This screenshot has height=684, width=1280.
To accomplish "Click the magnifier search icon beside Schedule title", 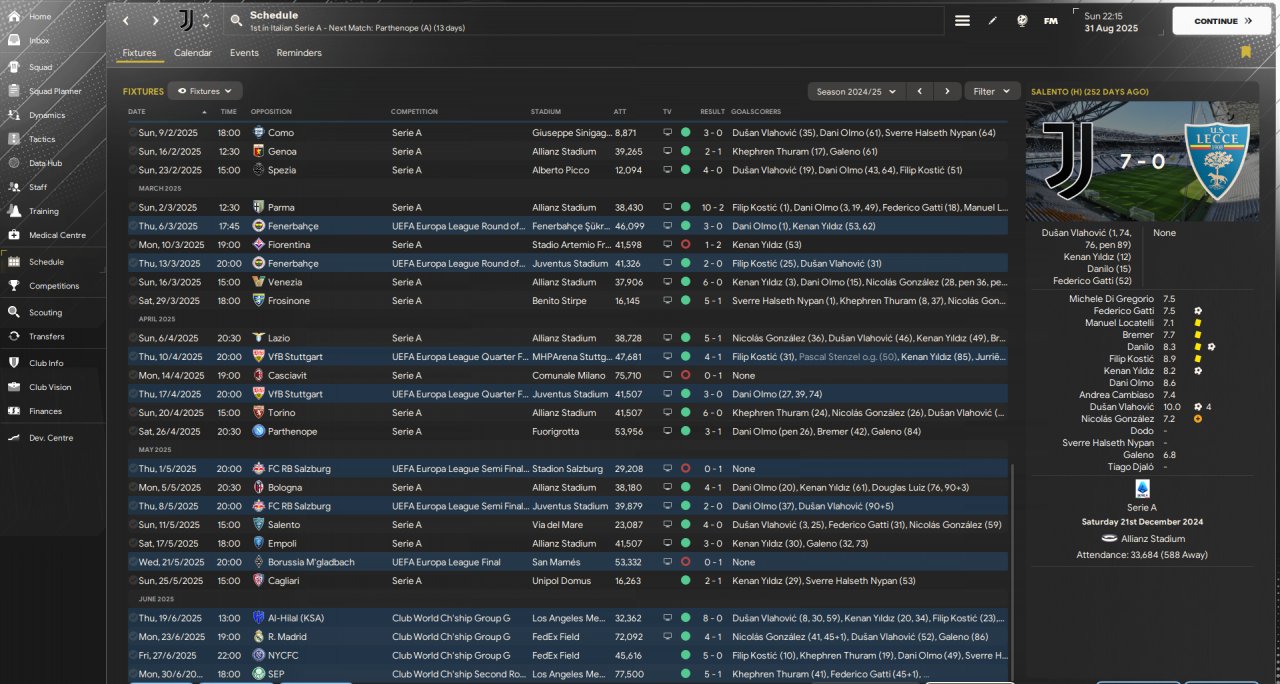I will tap(235, 20).
